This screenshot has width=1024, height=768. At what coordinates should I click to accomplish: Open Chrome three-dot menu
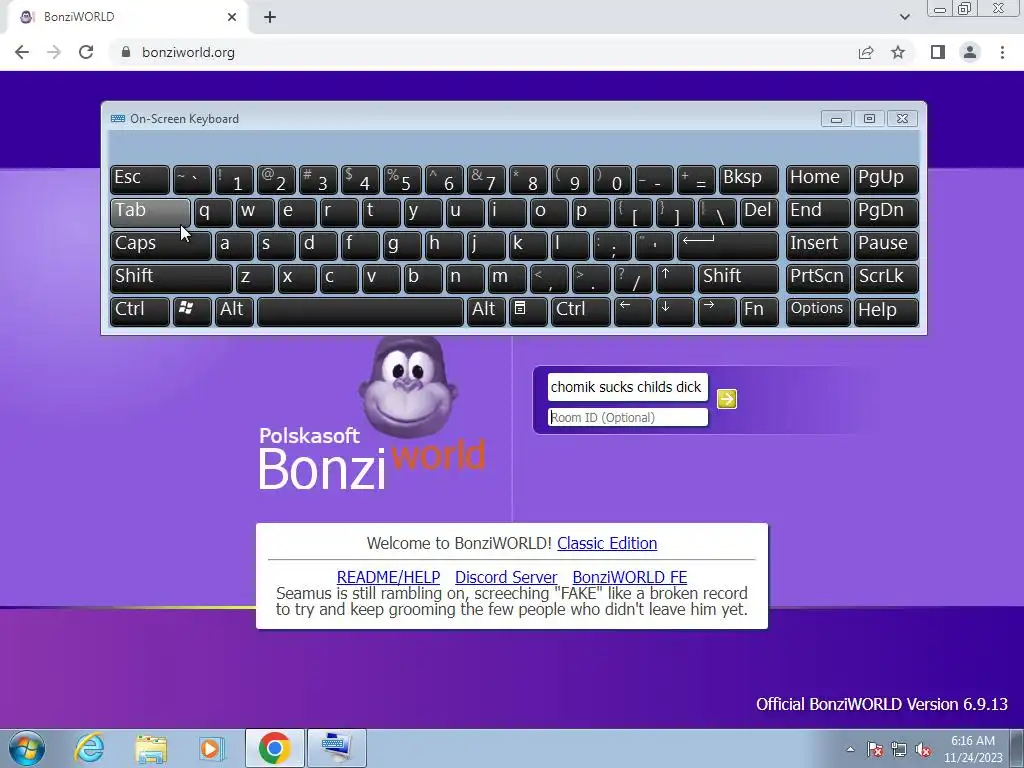[1002, 52]
